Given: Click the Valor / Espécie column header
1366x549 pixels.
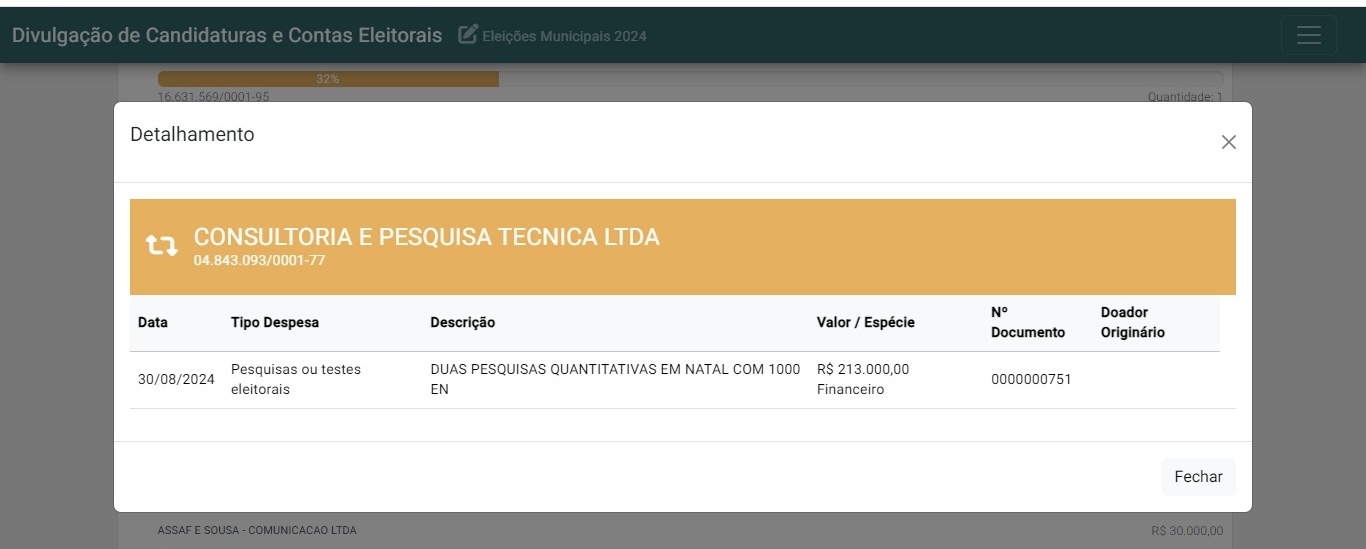Looking at the screenshot, I should click(865, 322).
